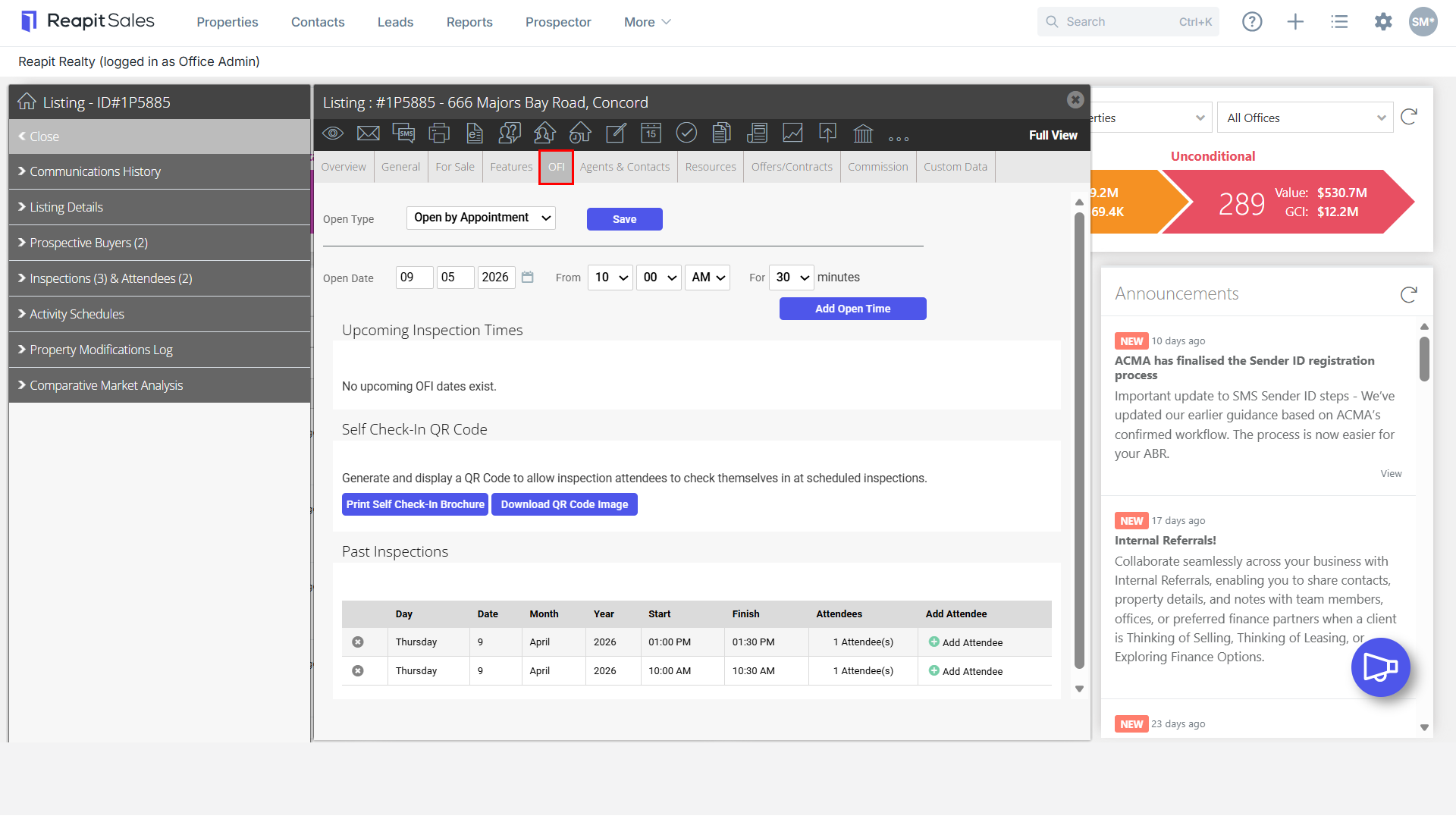Click the Add Open Time button
Image resolution: width=1456 pixels, height=819 pixels.
tap(853, 309)
